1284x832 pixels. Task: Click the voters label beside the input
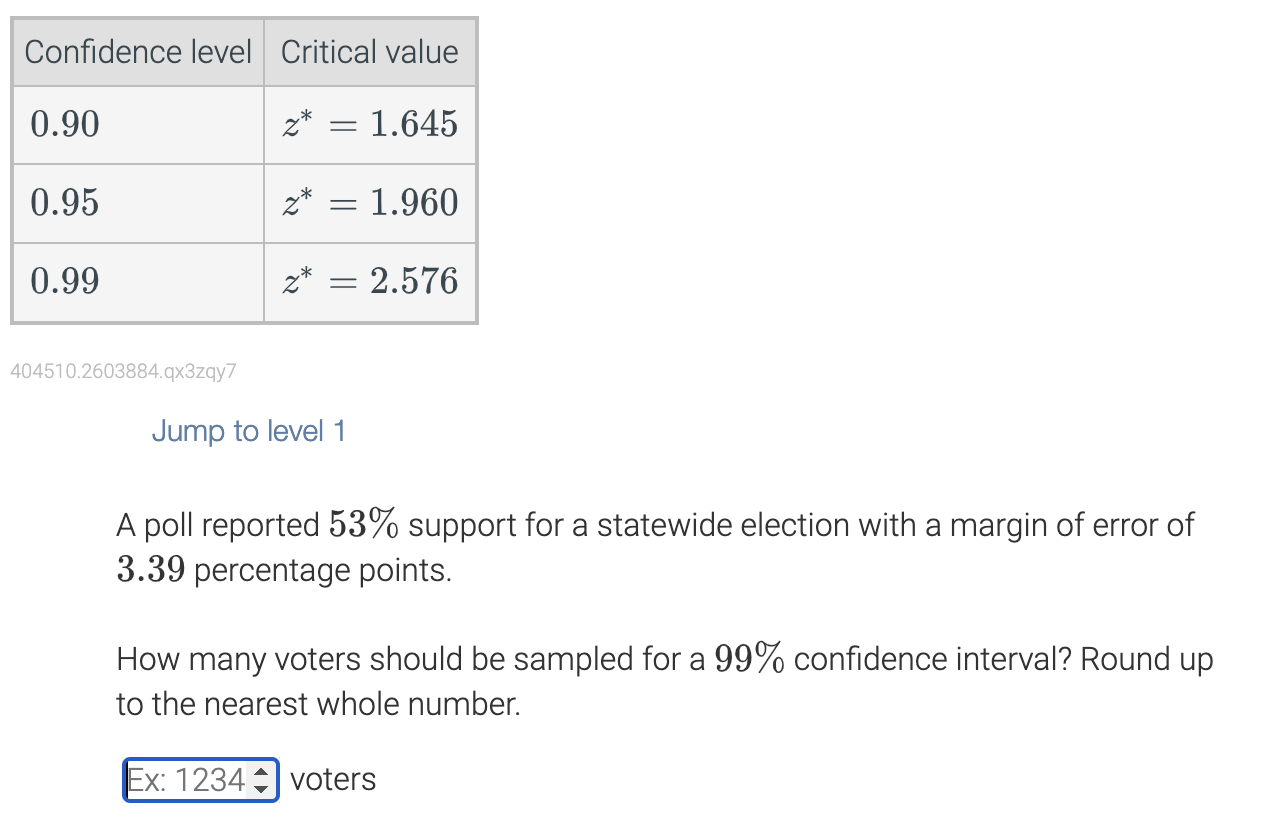click(331, 779)
